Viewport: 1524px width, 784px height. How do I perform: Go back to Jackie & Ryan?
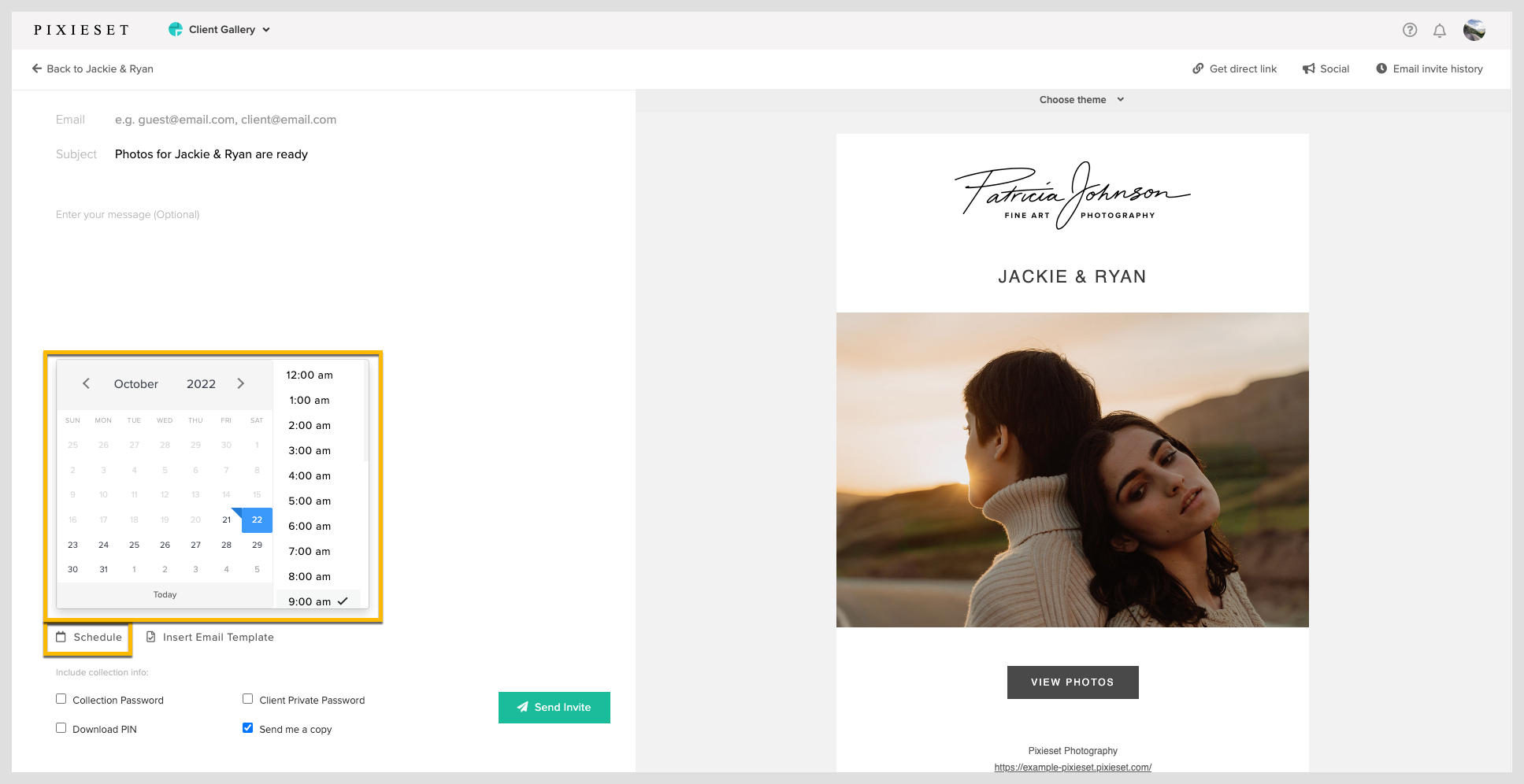click(x=92, y=68)
